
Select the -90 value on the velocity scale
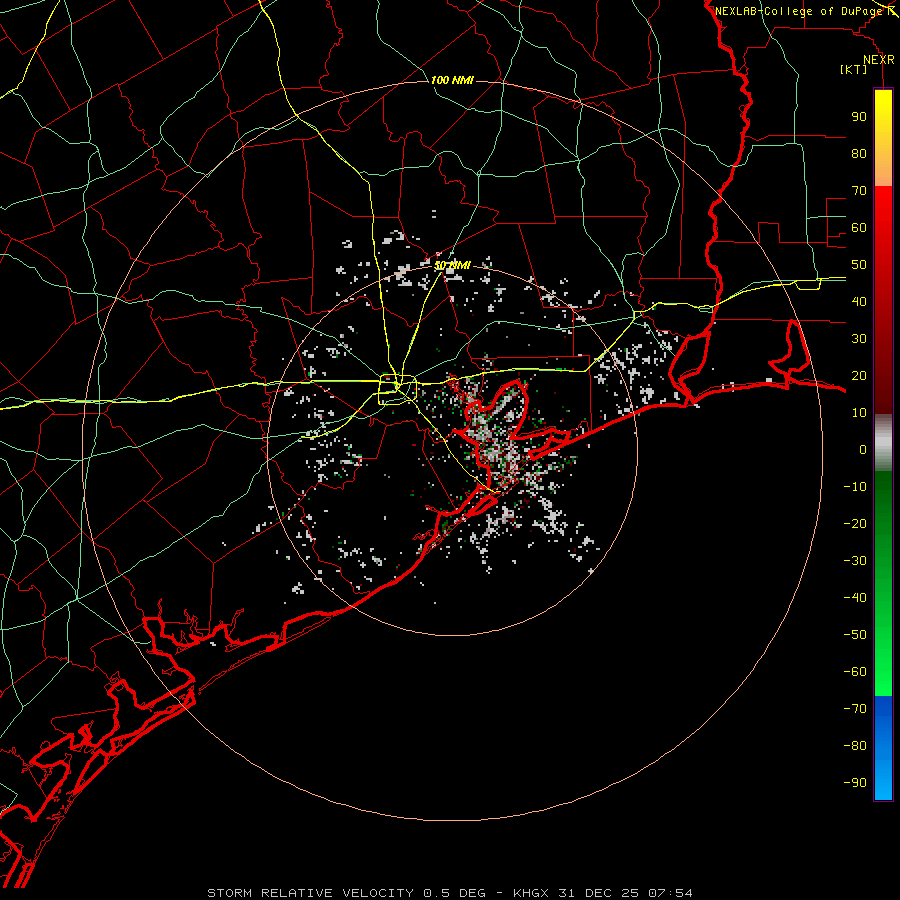click(x=855, y=783)
